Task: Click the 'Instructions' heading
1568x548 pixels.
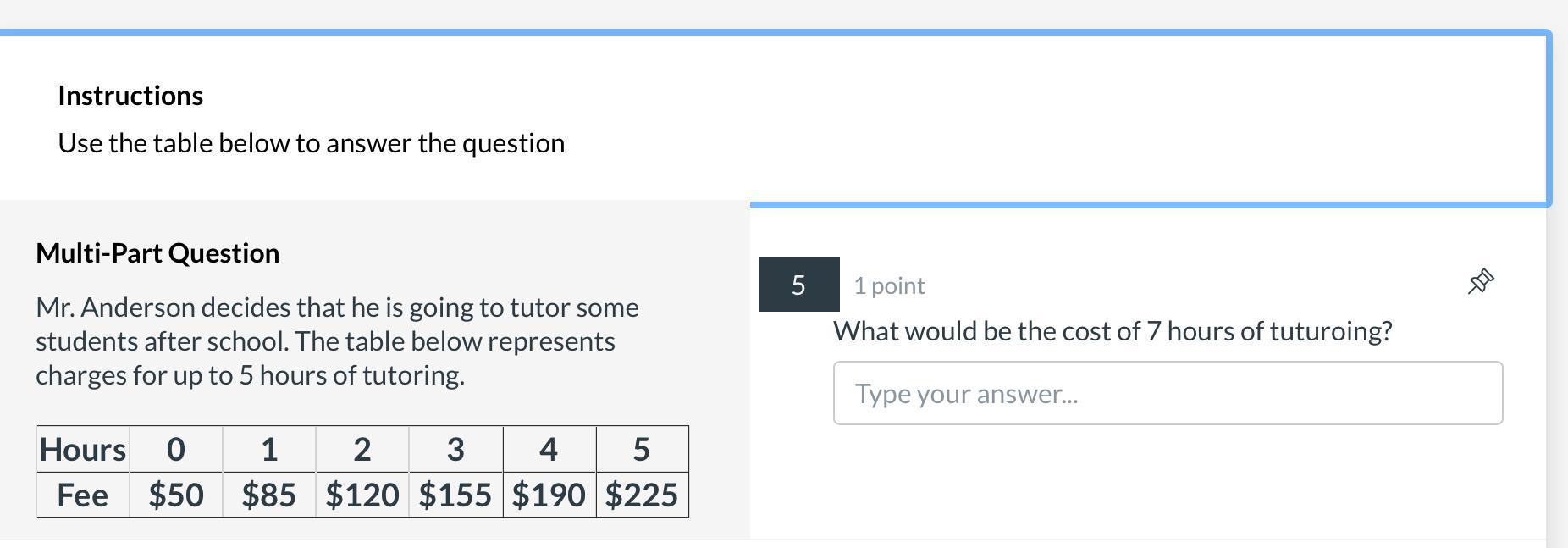Action: (x=130, y=96)
